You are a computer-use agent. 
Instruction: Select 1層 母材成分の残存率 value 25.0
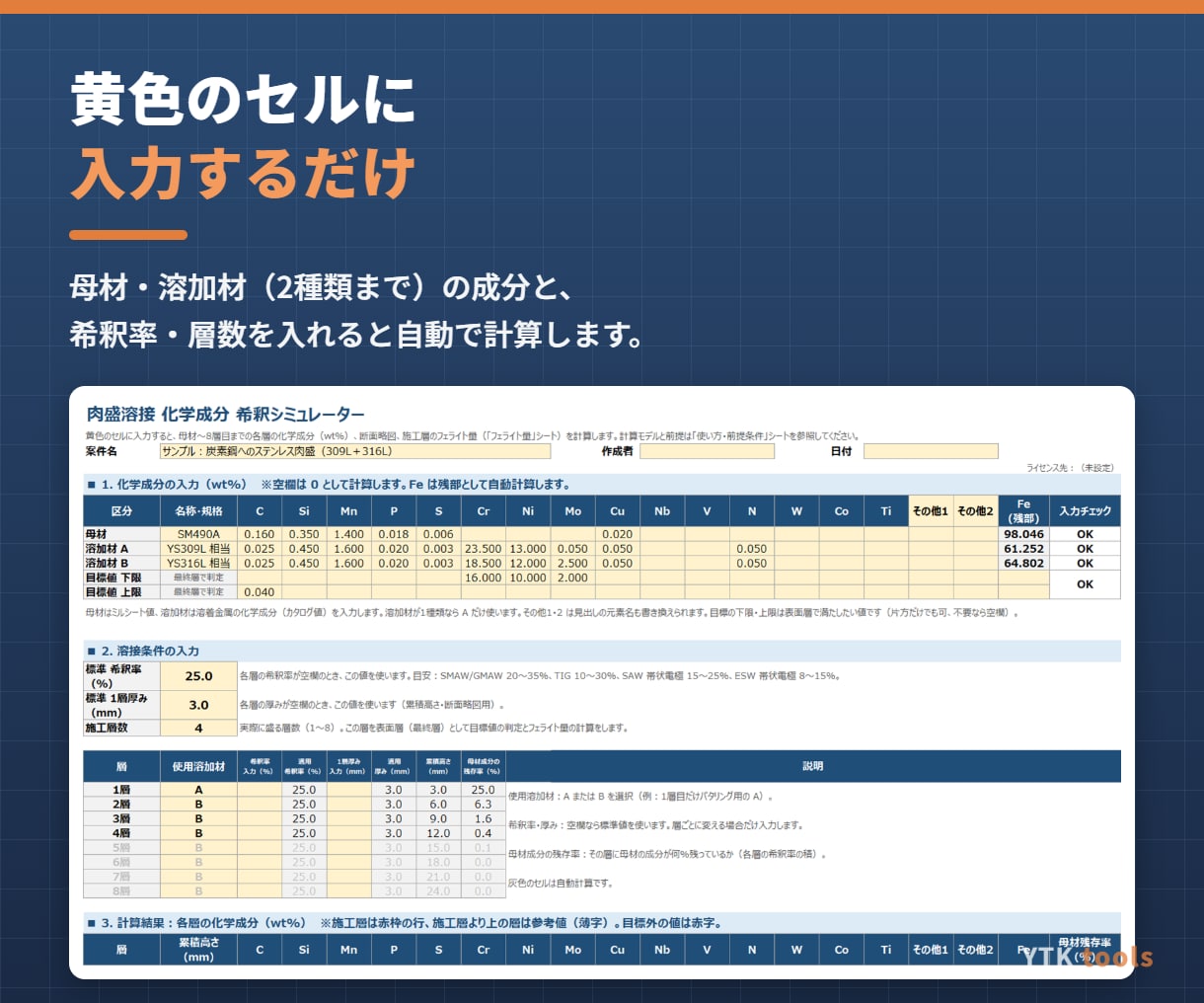point(484,790)
